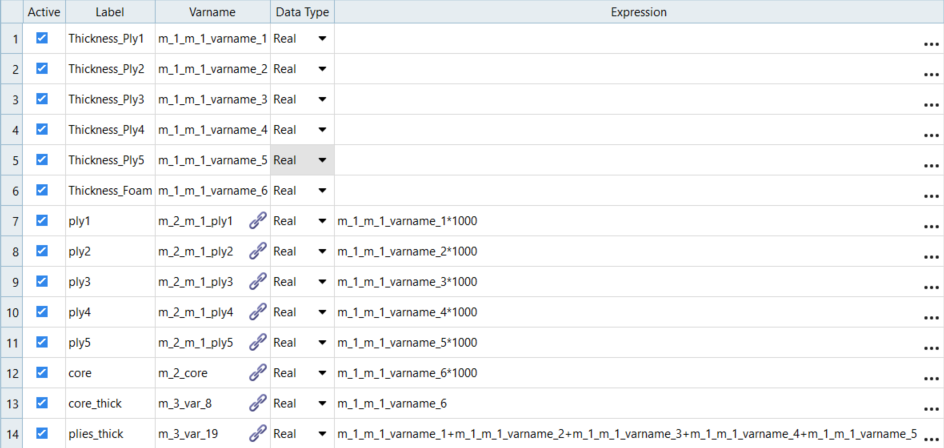Viewport: 944px width, 448px height.
Task: Select row 10 by its row number
Action: pyautogui.click(x=12, y=312)
